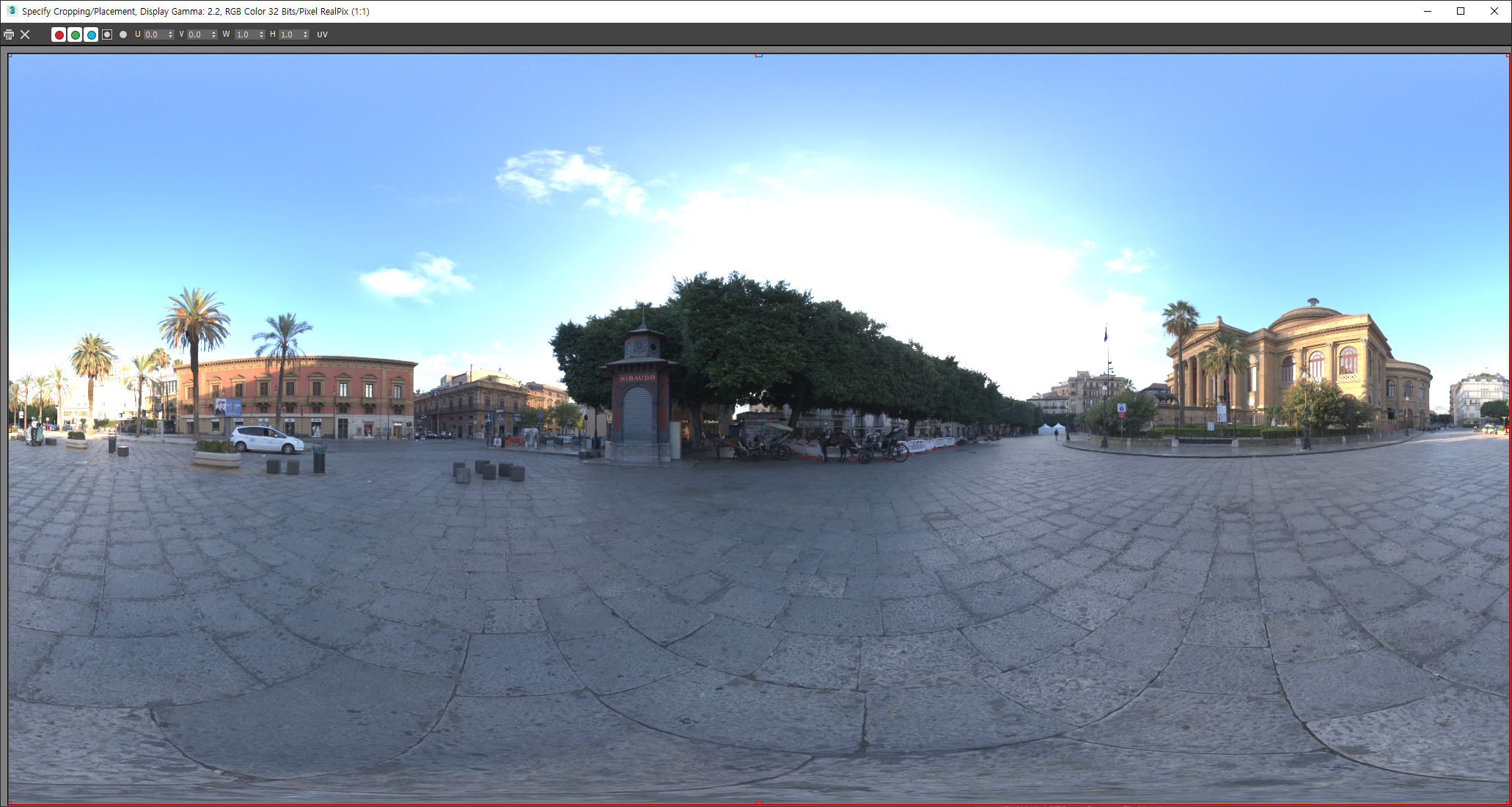Click the V value spinner arrows

click(214, 34)
